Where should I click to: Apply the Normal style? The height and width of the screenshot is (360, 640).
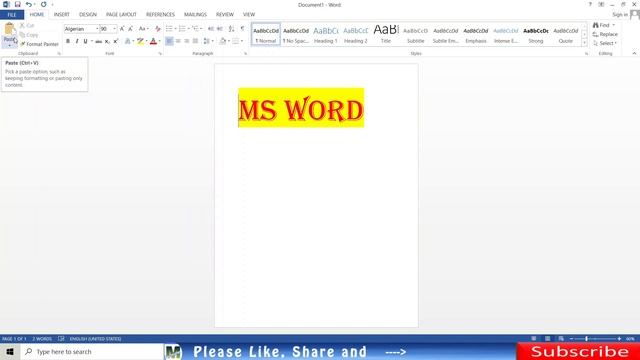coord(266,34)
